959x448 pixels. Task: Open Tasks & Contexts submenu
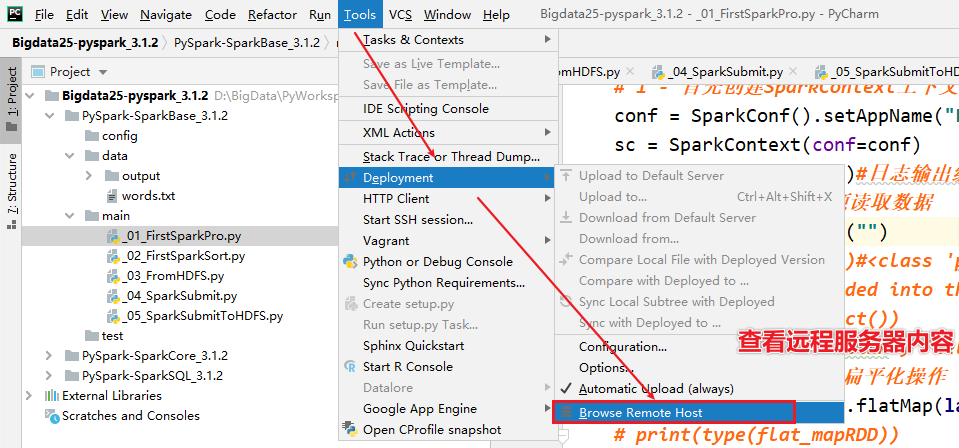448,40
